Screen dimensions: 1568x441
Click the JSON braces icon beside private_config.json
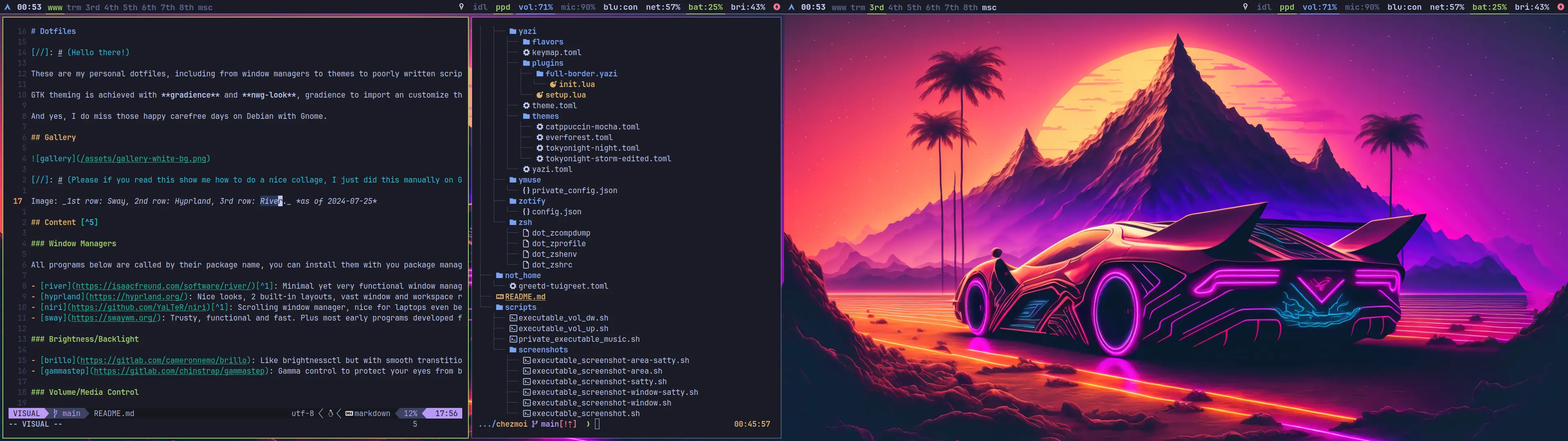[526, 191]
